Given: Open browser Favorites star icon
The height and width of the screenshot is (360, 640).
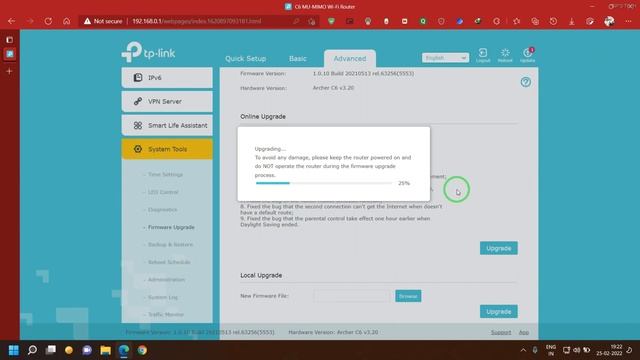Looking at the screenshot, I should tap(517, 21).
